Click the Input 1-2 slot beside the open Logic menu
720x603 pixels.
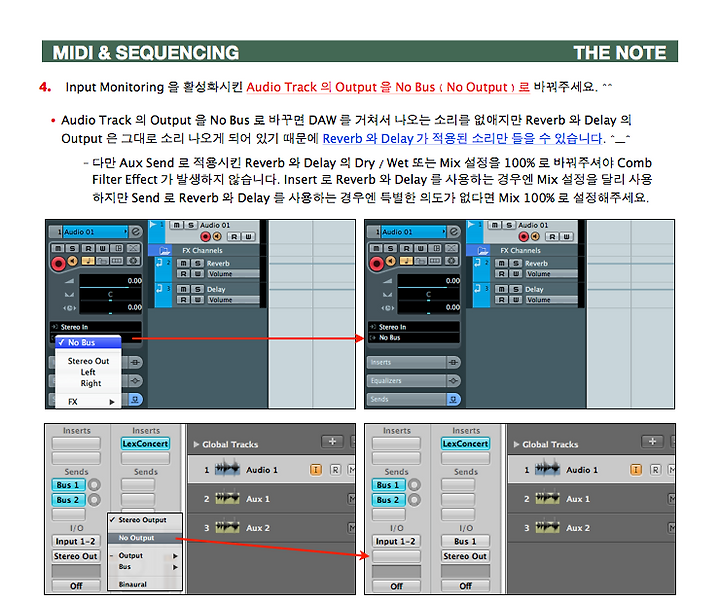click(x=76, y=541)
